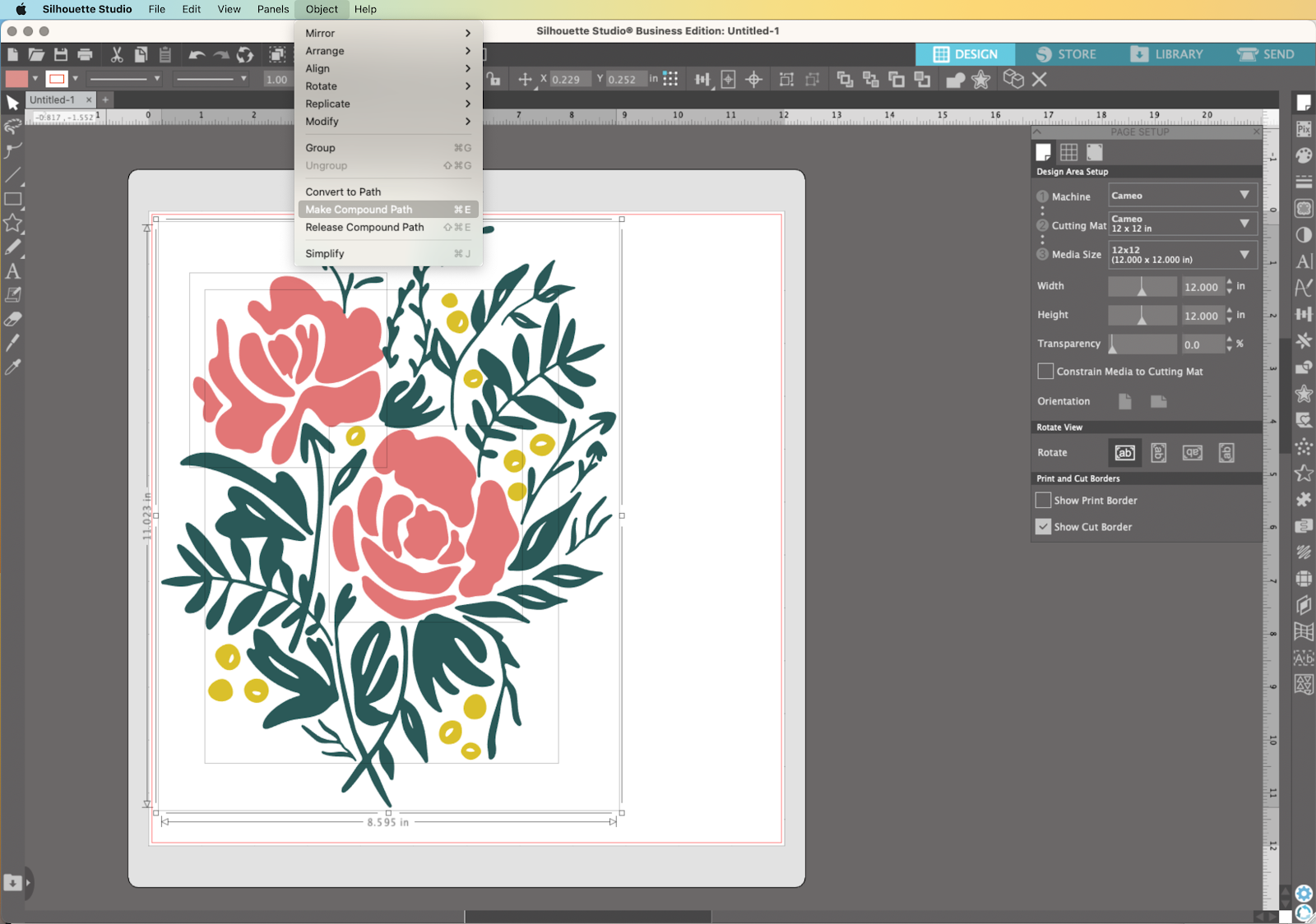Select the Eraser tool
Viewport: 1316px width, 924px height.
coord(12,319)
